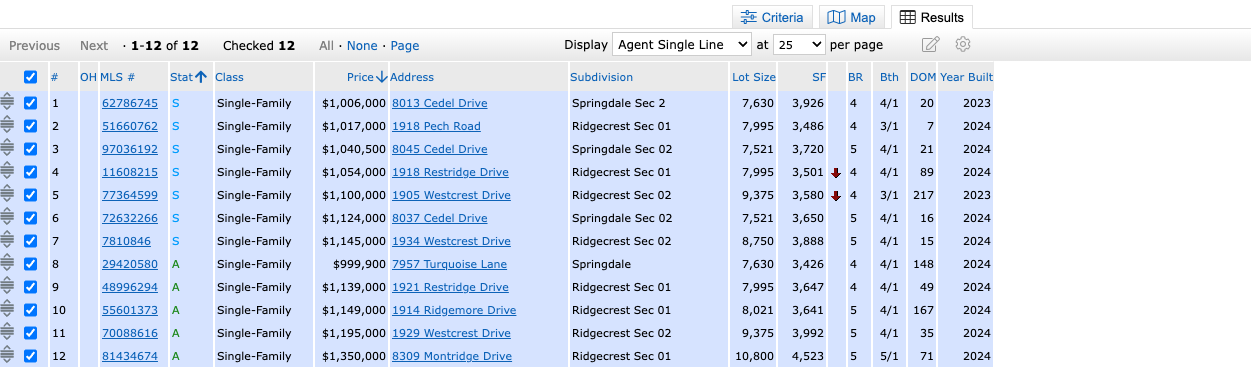
Task: Click the edit display pencil icon
Action: (x=931, y=45)
